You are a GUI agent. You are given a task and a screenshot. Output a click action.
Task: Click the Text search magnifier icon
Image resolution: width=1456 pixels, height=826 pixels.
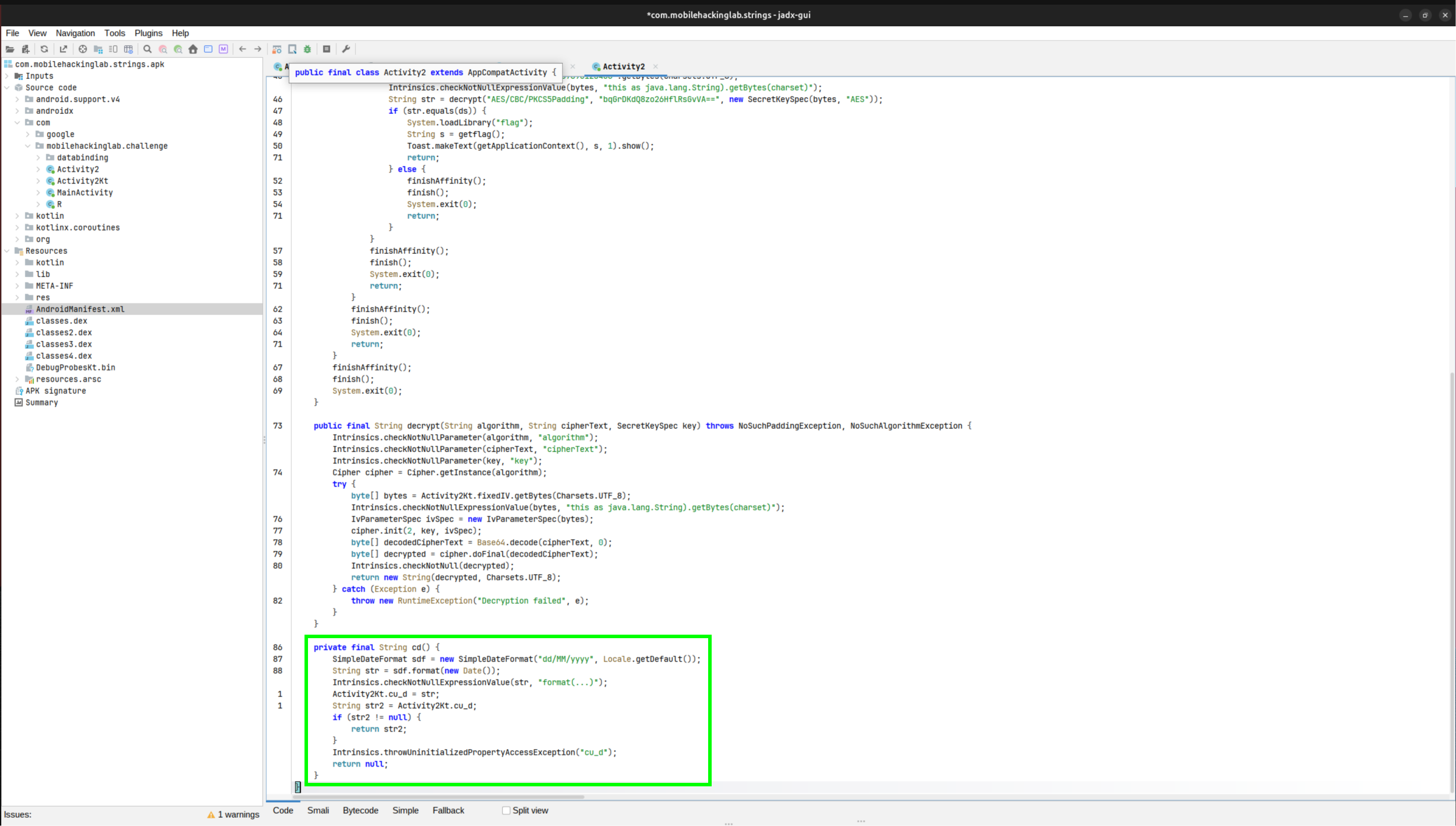[x=148, y=50]
